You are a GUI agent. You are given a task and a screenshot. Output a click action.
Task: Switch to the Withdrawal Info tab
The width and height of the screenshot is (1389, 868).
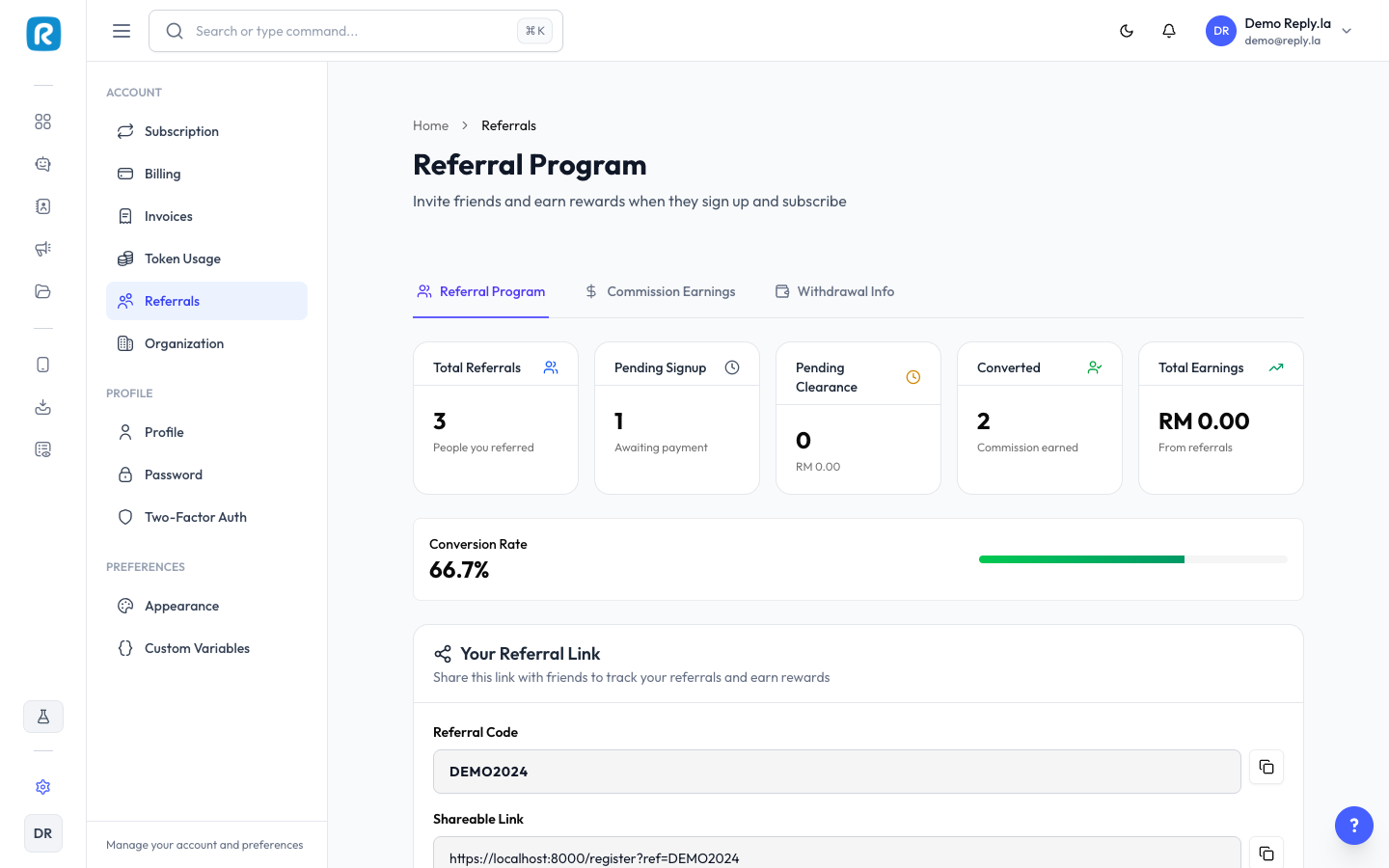[x=835, y=291]
